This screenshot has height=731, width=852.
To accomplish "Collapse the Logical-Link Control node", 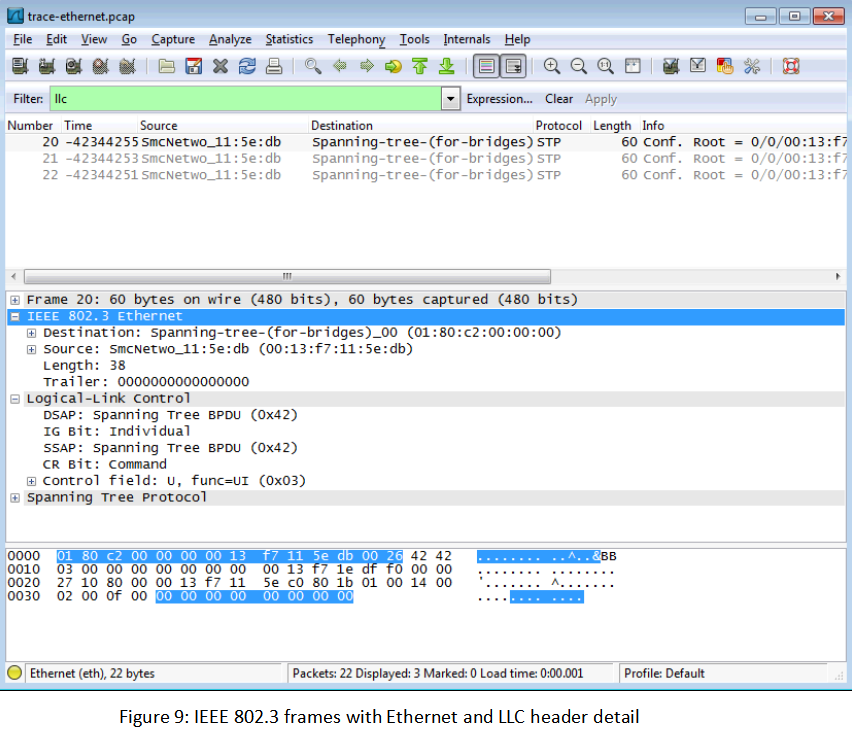I will point(15,399).
